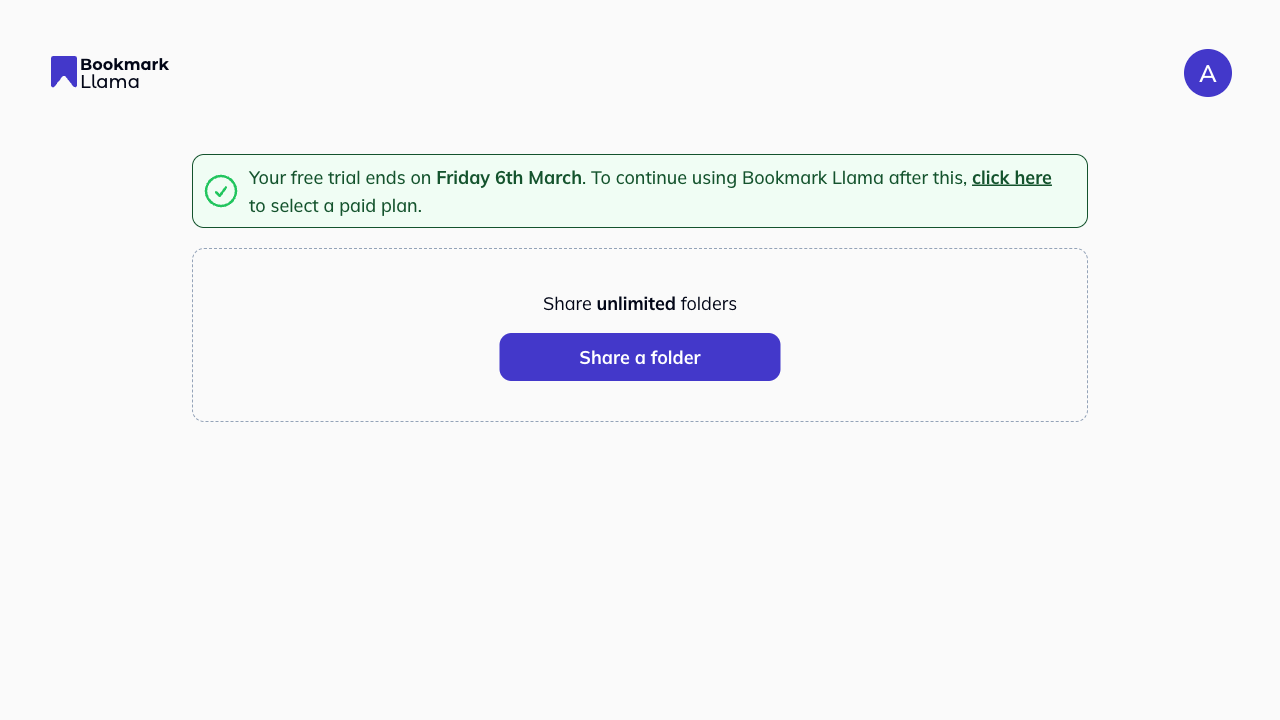Click the word "Share" on the purple button
The image size is (1280, 720).
[x=604, y=357]
